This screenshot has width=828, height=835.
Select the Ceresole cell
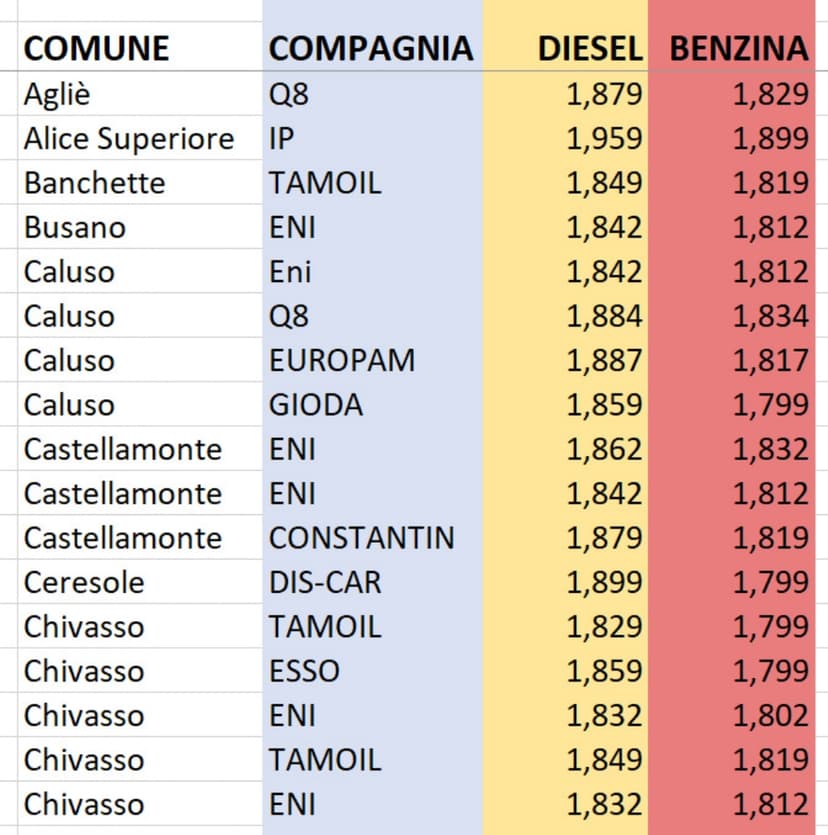[84, 582]
